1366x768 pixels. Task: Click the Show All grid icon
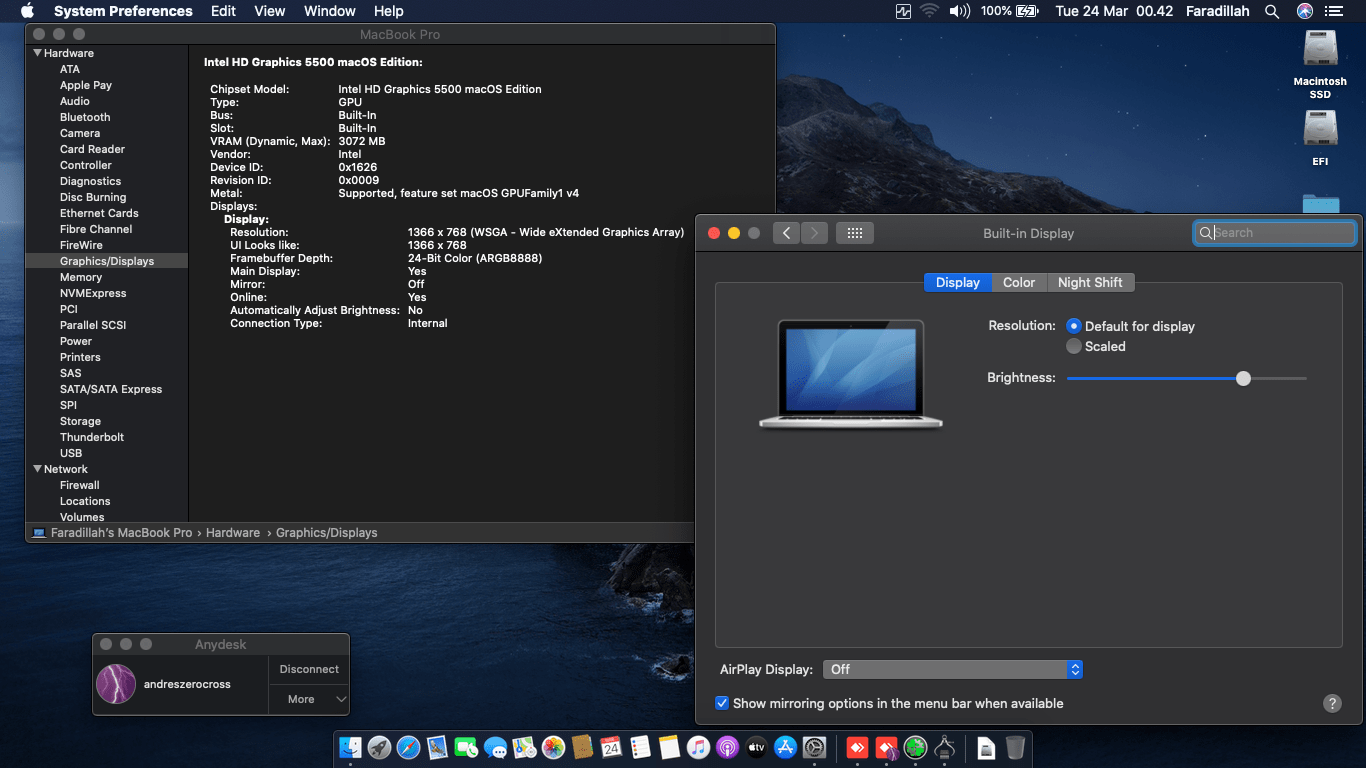854,233
